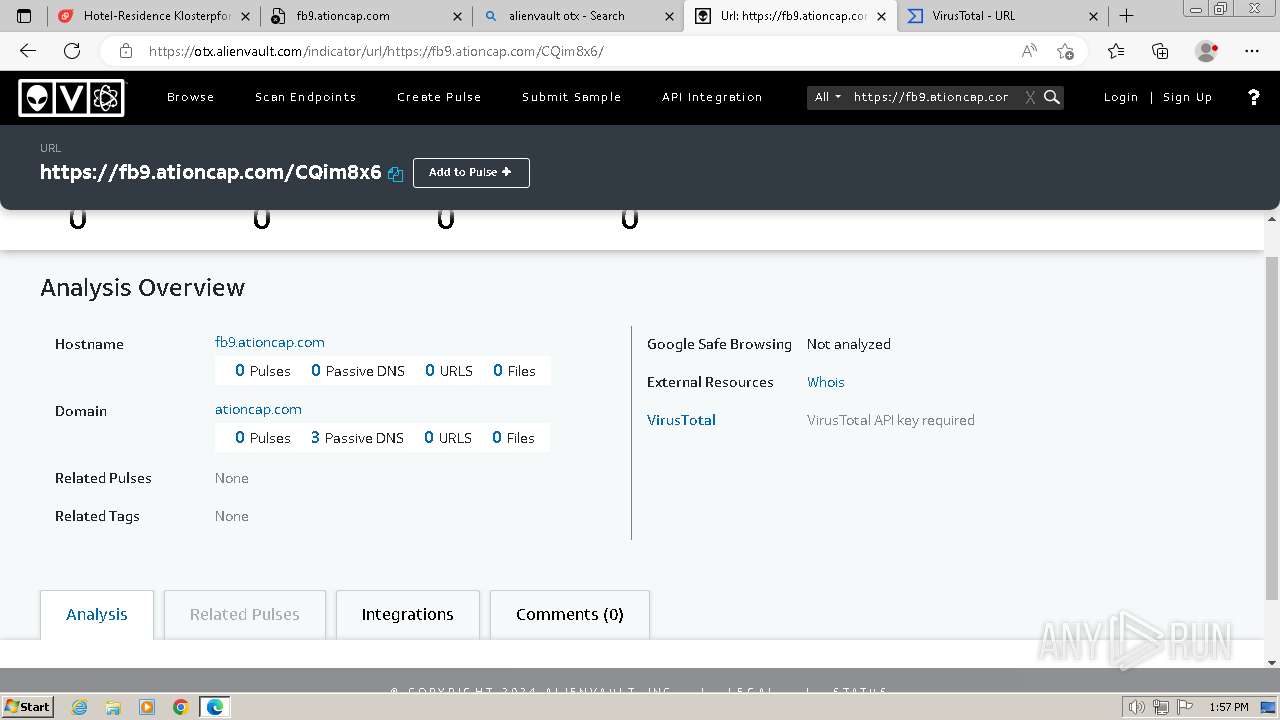Open Create Pulse menu item
This screenshot has width=1280, height=720.
coord(439,97)
